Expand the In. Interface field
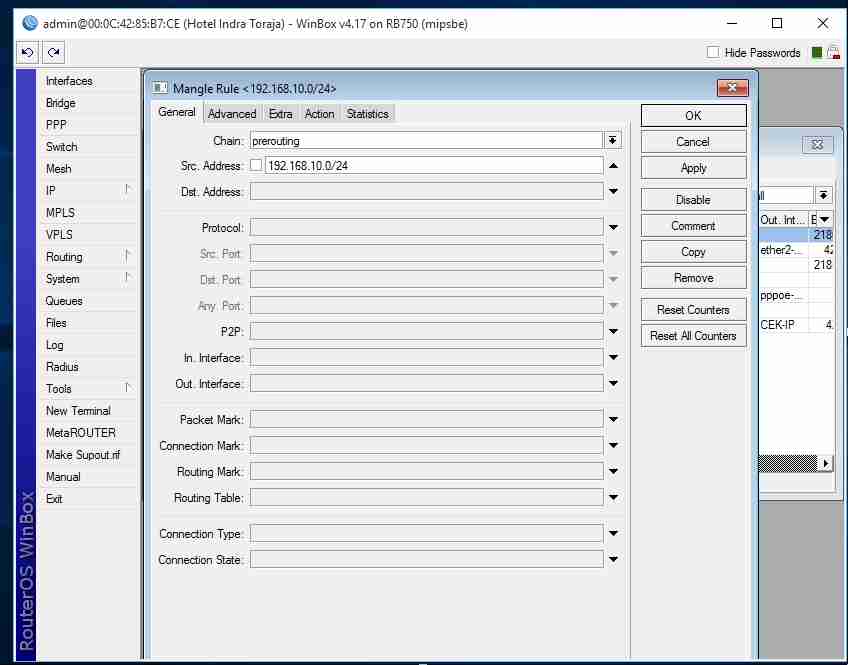This screenshot has height=665, width=848. pos(613,357)
